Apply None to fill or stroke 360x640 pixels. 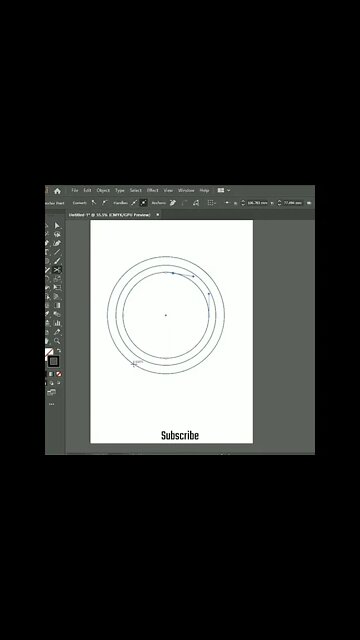pos(59,374)
